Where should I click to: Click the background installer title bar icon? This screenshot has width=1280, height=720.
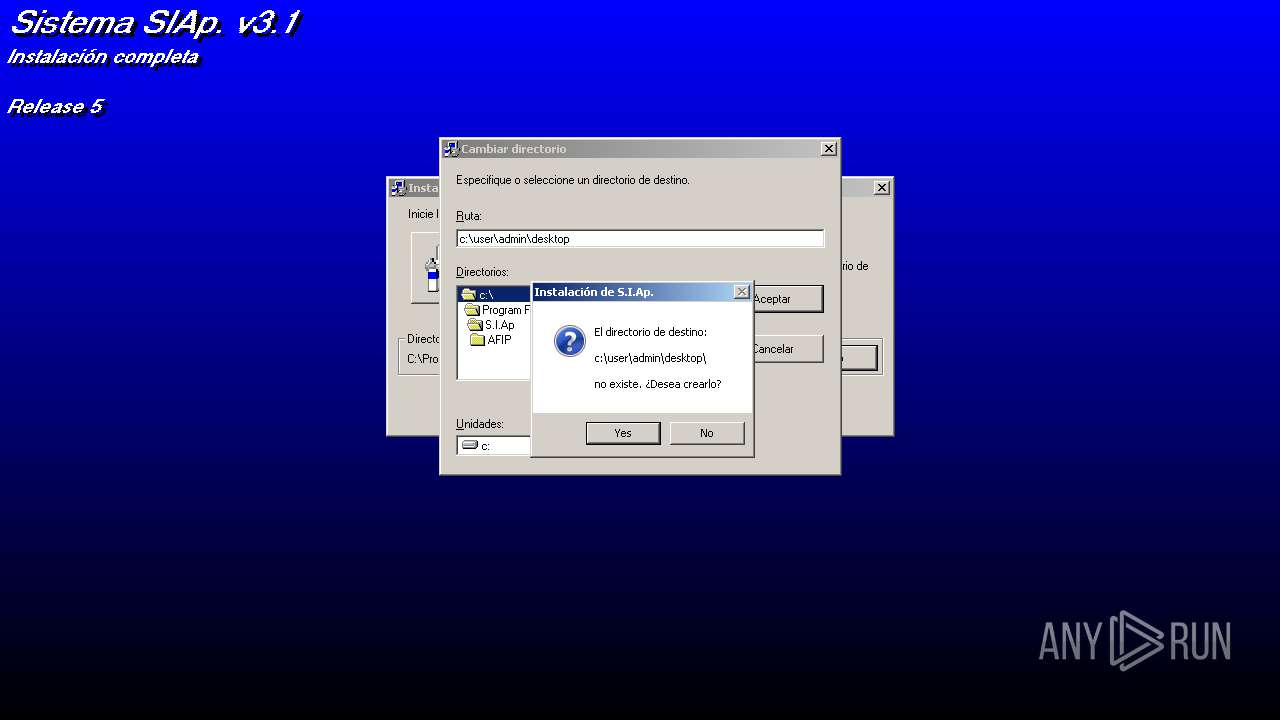coord(398,188)
